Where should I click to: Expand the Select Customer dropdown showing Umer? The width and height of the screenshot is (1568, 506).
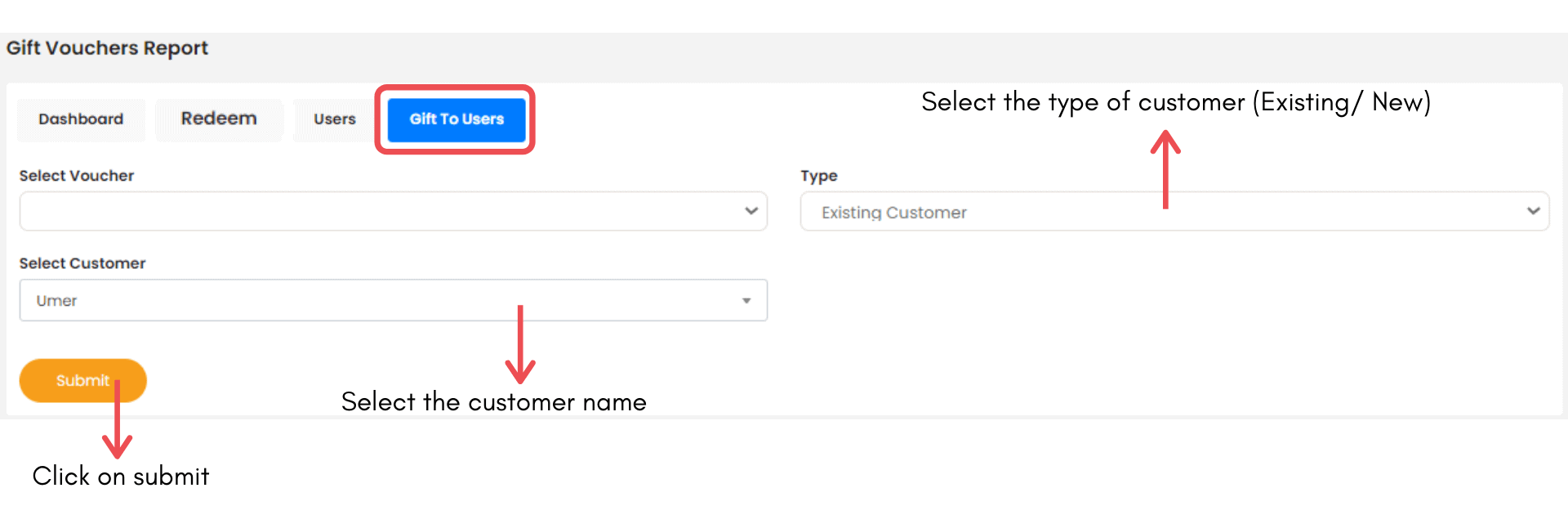(376, 301)
